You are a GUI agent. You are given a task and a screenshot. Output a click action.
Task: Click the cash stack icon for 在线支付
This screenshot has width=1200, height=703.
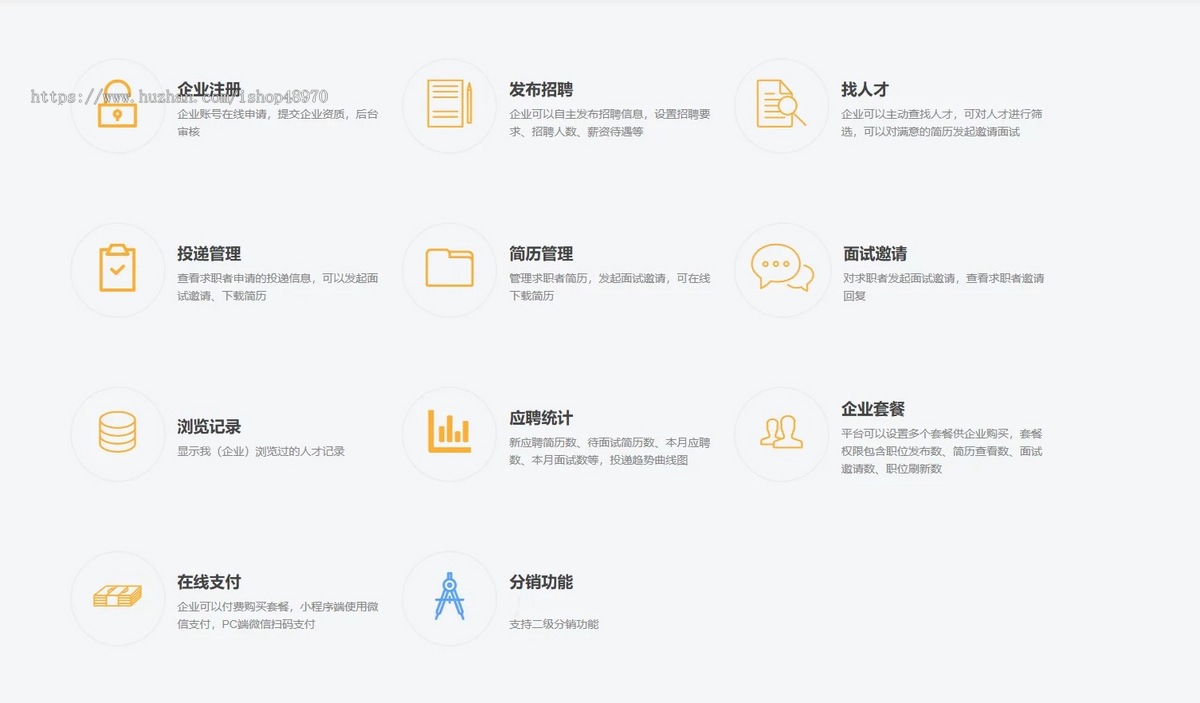[x=117, y=596]
